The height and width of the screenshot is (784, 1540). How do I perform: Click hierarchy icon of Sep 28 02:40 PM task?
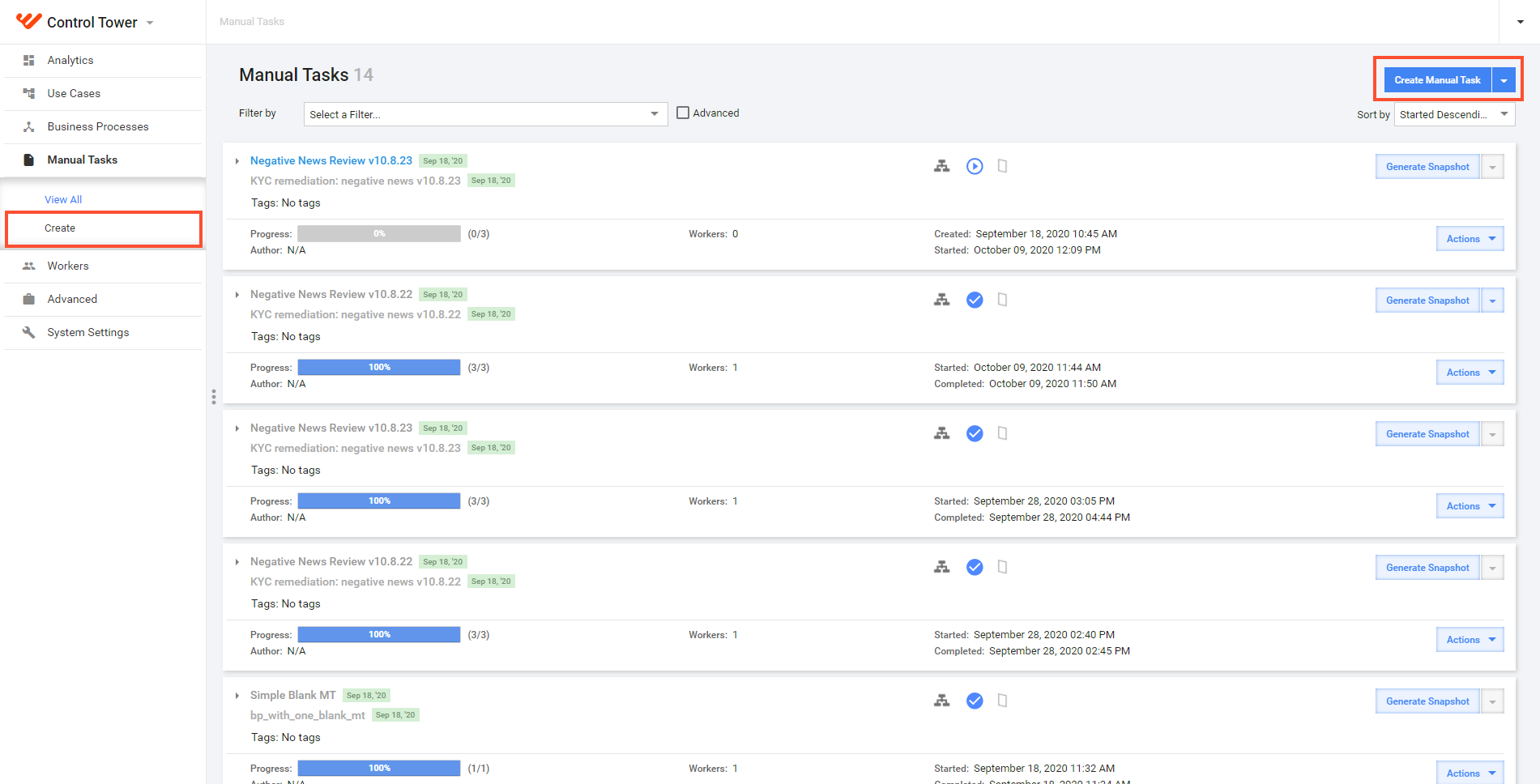click(x=941, y=567)
